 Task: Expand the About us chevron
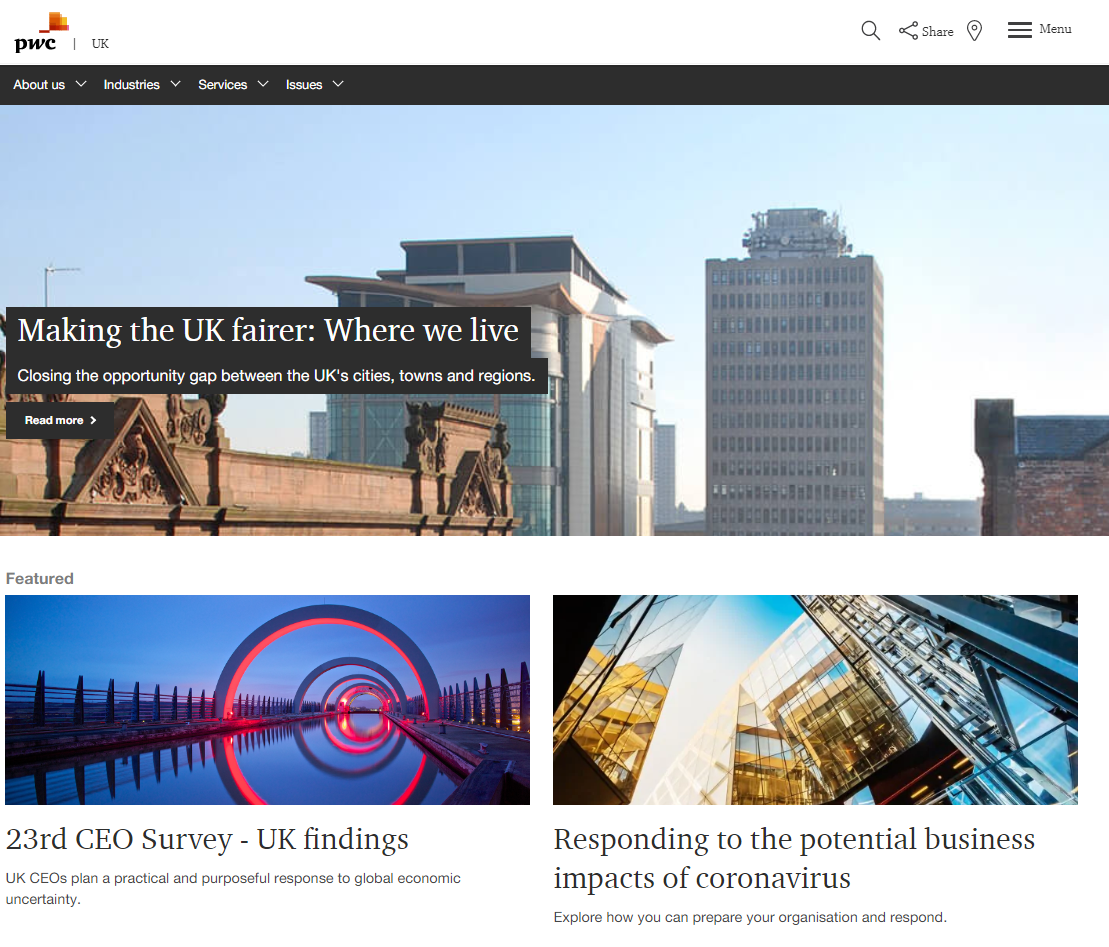click(81, 84)
